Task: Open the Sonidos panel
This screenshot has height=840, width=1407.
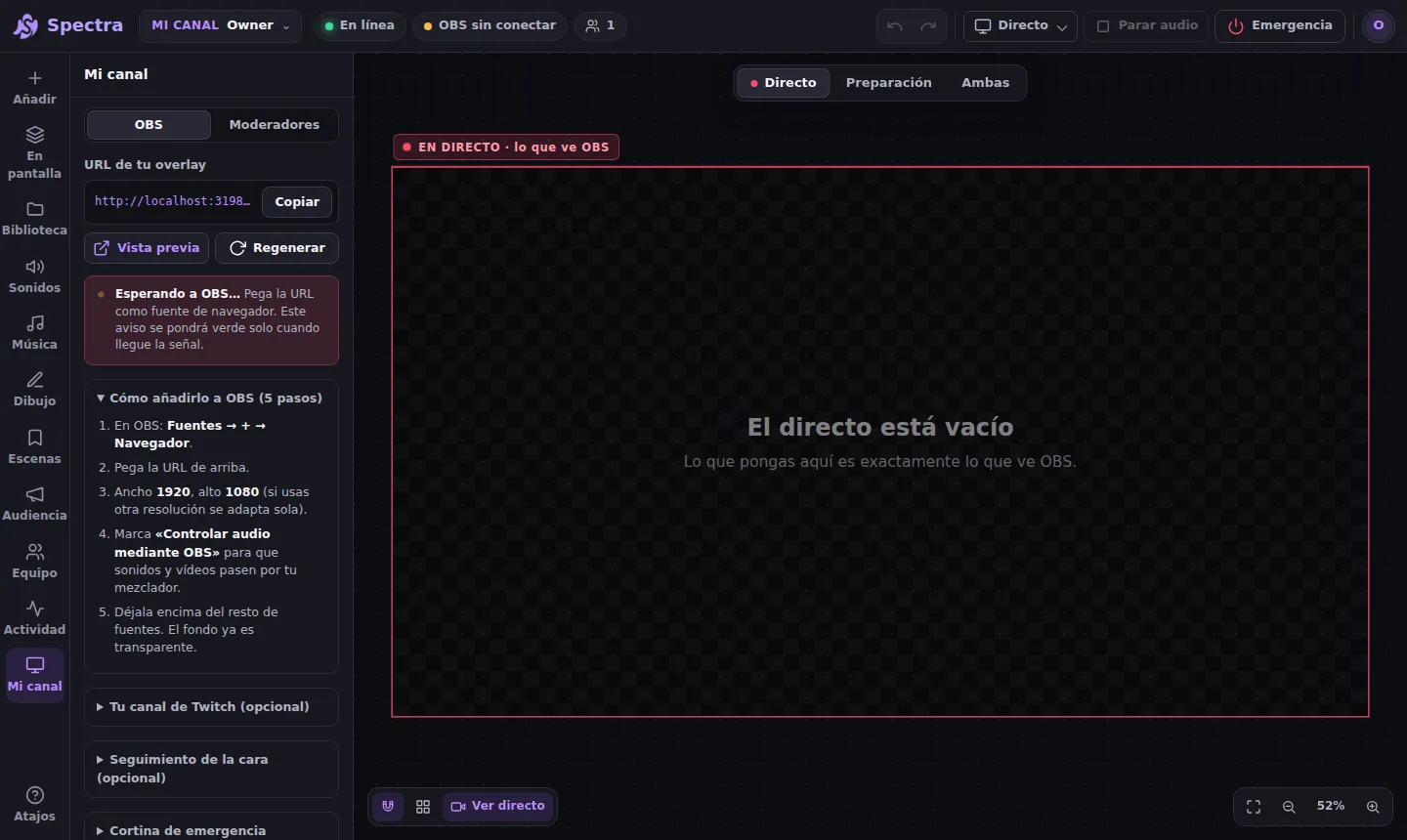Action: (x=34, y=276)
